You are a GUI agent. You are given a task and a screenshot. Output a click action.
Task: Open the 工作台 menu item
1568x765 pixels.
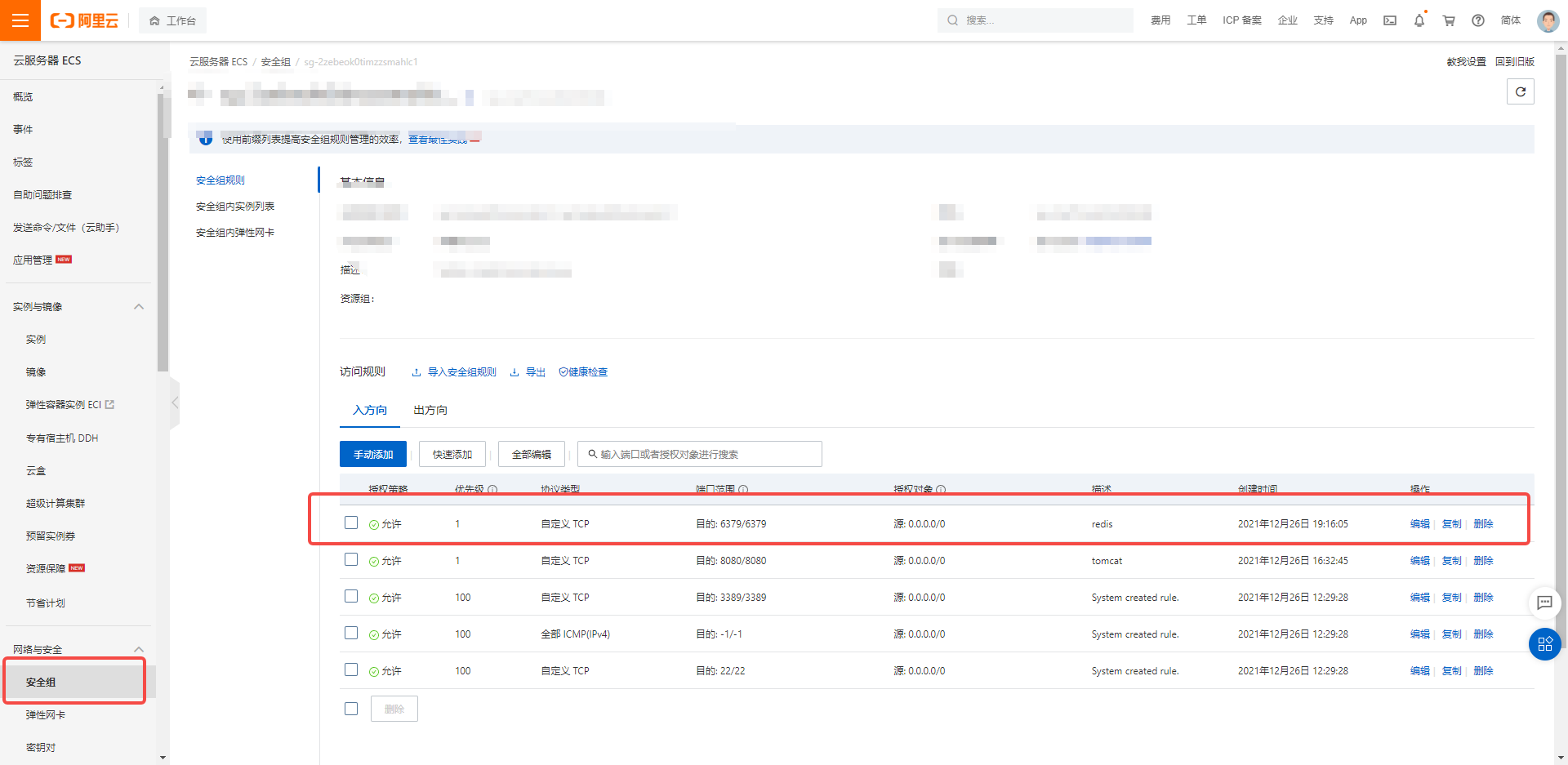coord(172,20)
